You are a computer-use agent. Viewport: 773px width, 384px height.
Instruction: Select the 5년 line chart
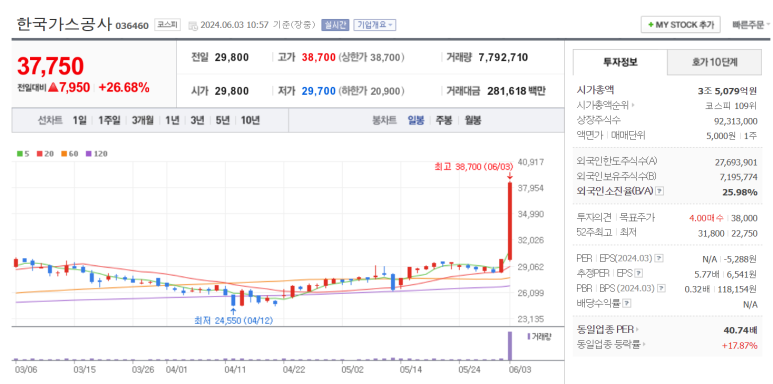click(222, 120)
